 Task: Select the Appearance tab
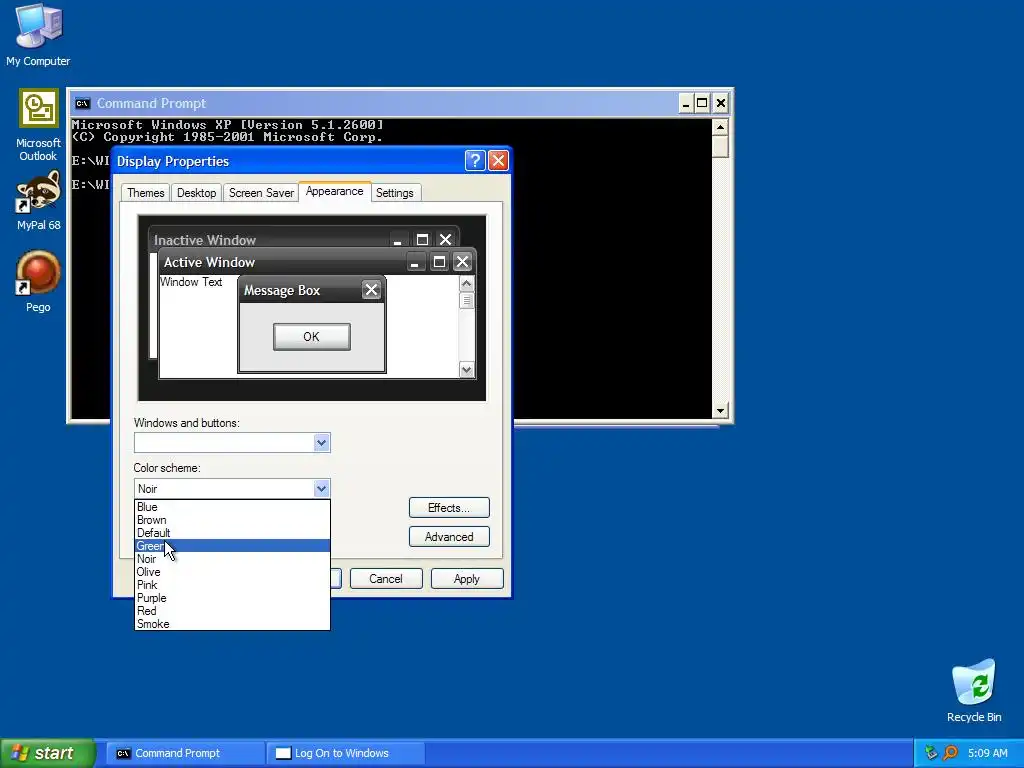(x=334, y=191)
